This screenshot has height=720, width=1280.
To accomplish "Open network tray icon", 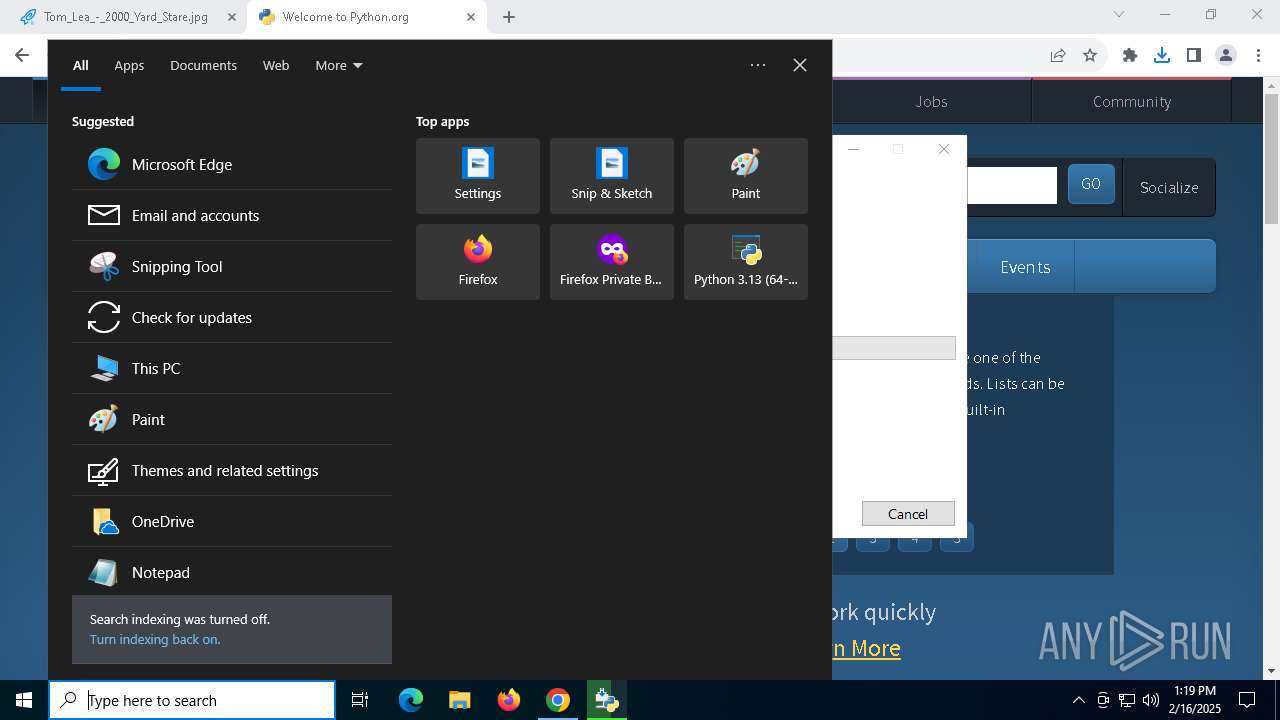I will pos(1127,700).
